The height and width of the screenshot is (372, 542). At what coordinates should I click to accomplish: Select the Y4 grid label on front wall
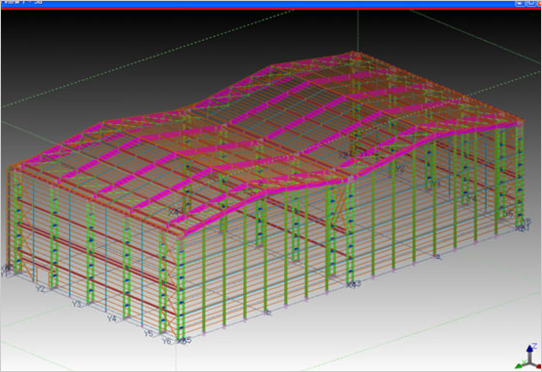[x=111, y=319]
